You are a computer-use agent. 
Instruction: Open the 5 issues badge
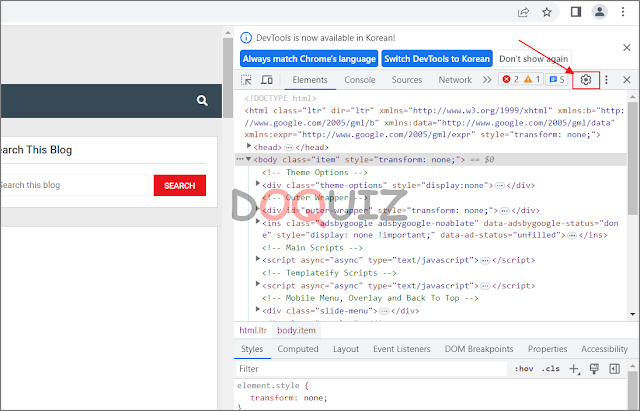click(557, 79)
